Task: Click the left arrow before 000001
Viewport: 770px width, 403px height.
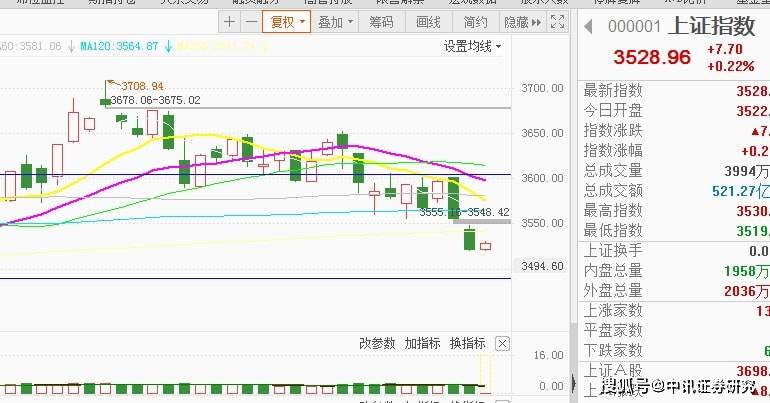Action: coord(589,27)
